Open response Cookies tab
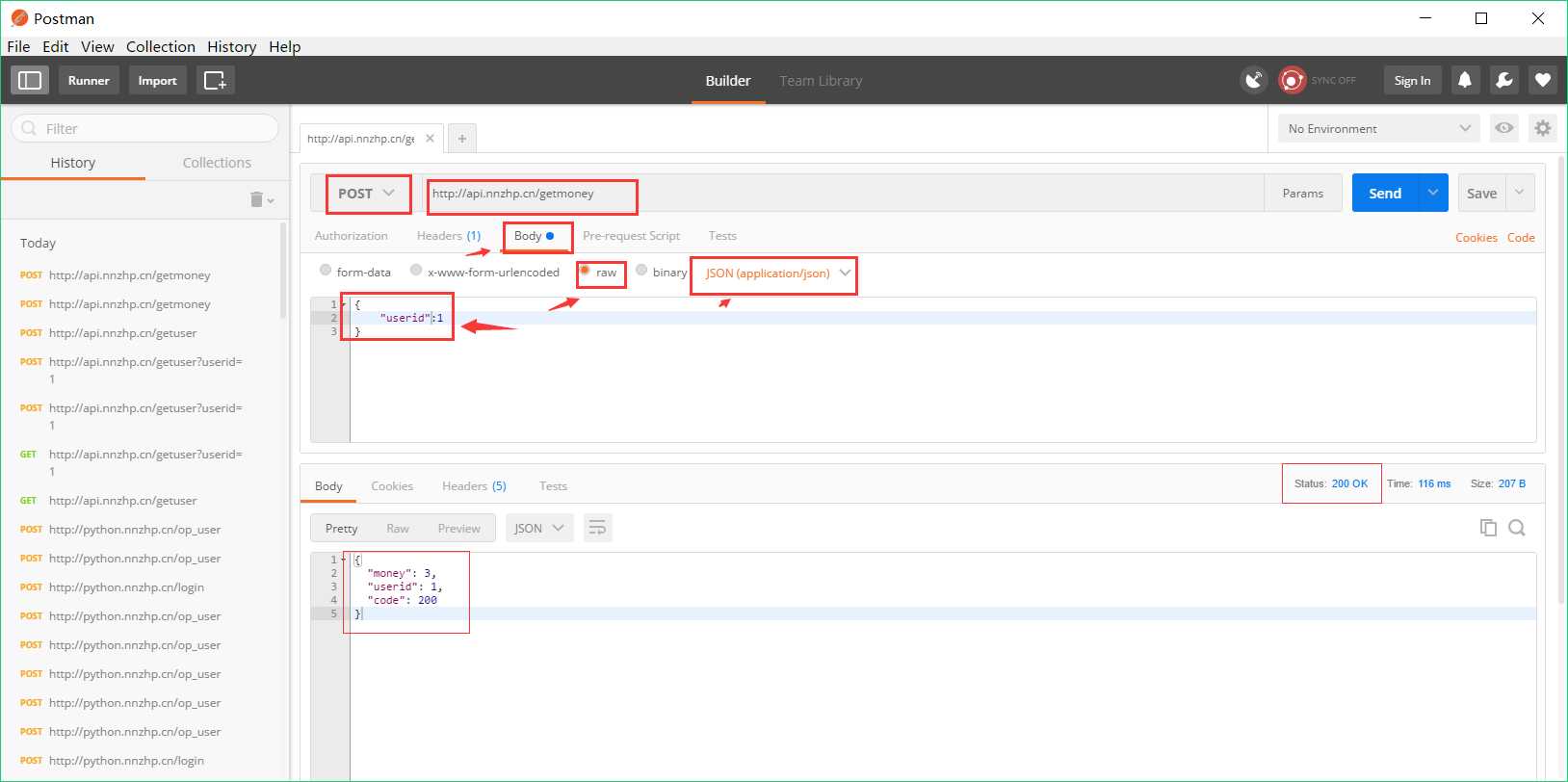 tap(392, 486)
